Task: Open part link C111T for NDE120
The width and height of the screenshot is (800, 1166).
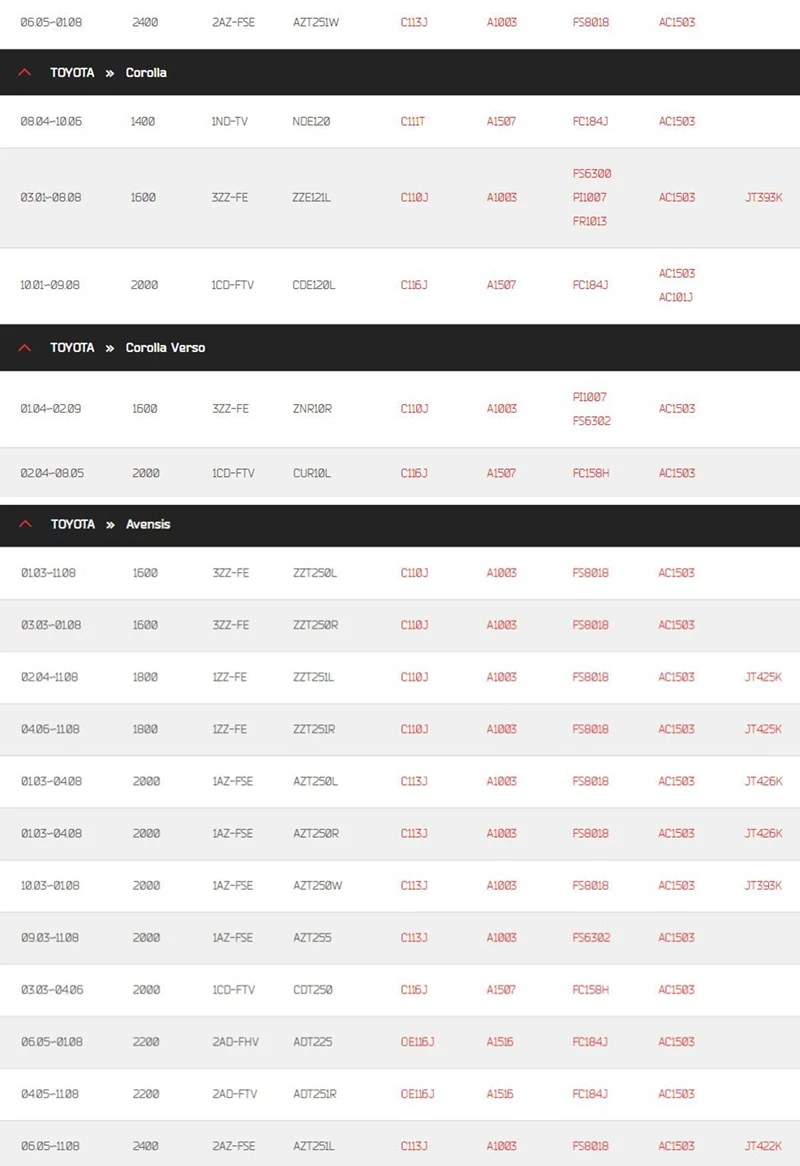Action: click(x=413, y=121)
